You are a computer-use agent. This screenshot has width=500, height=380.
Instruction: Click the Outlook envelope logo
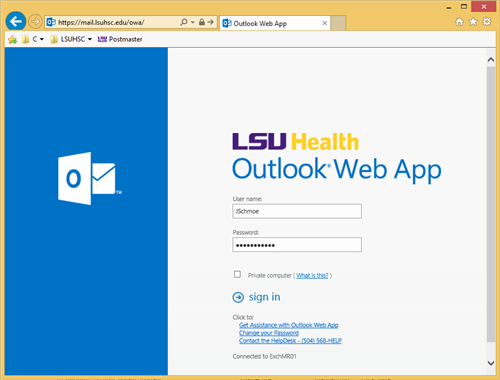[x=89, y=178]
